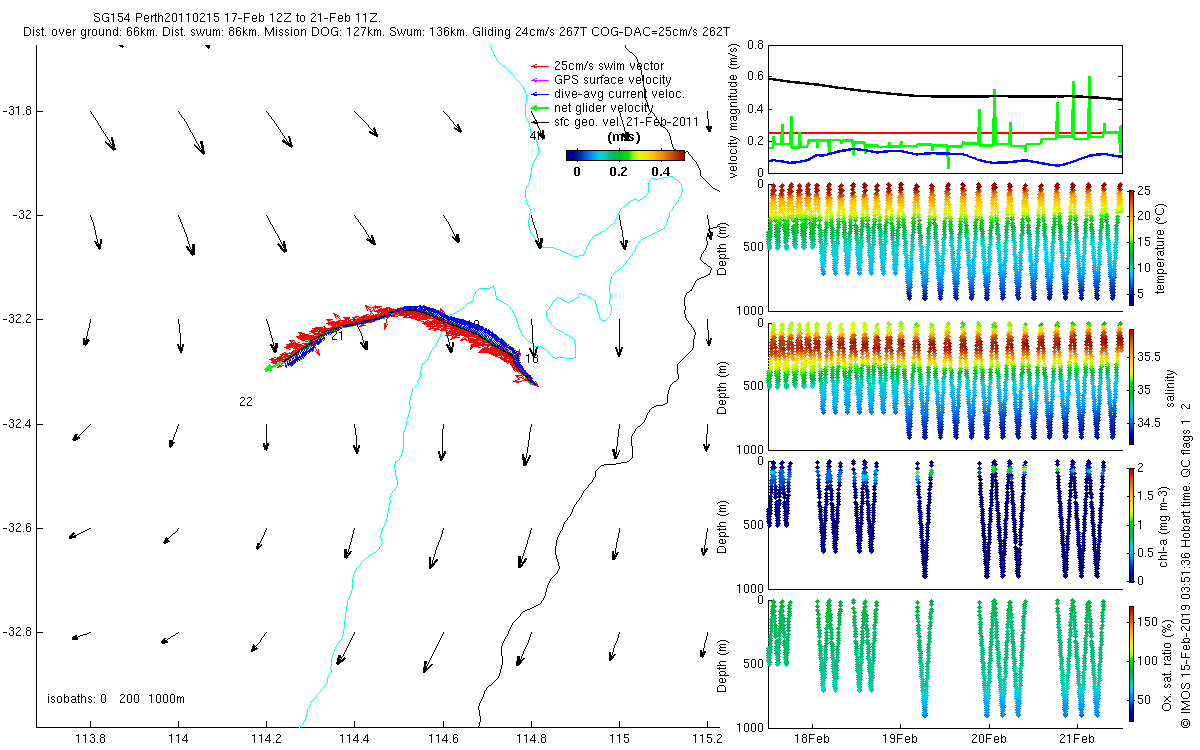Click the '21Feb' date tick label
This screenshot has height=750, width=1200.
click(1077, 738)
